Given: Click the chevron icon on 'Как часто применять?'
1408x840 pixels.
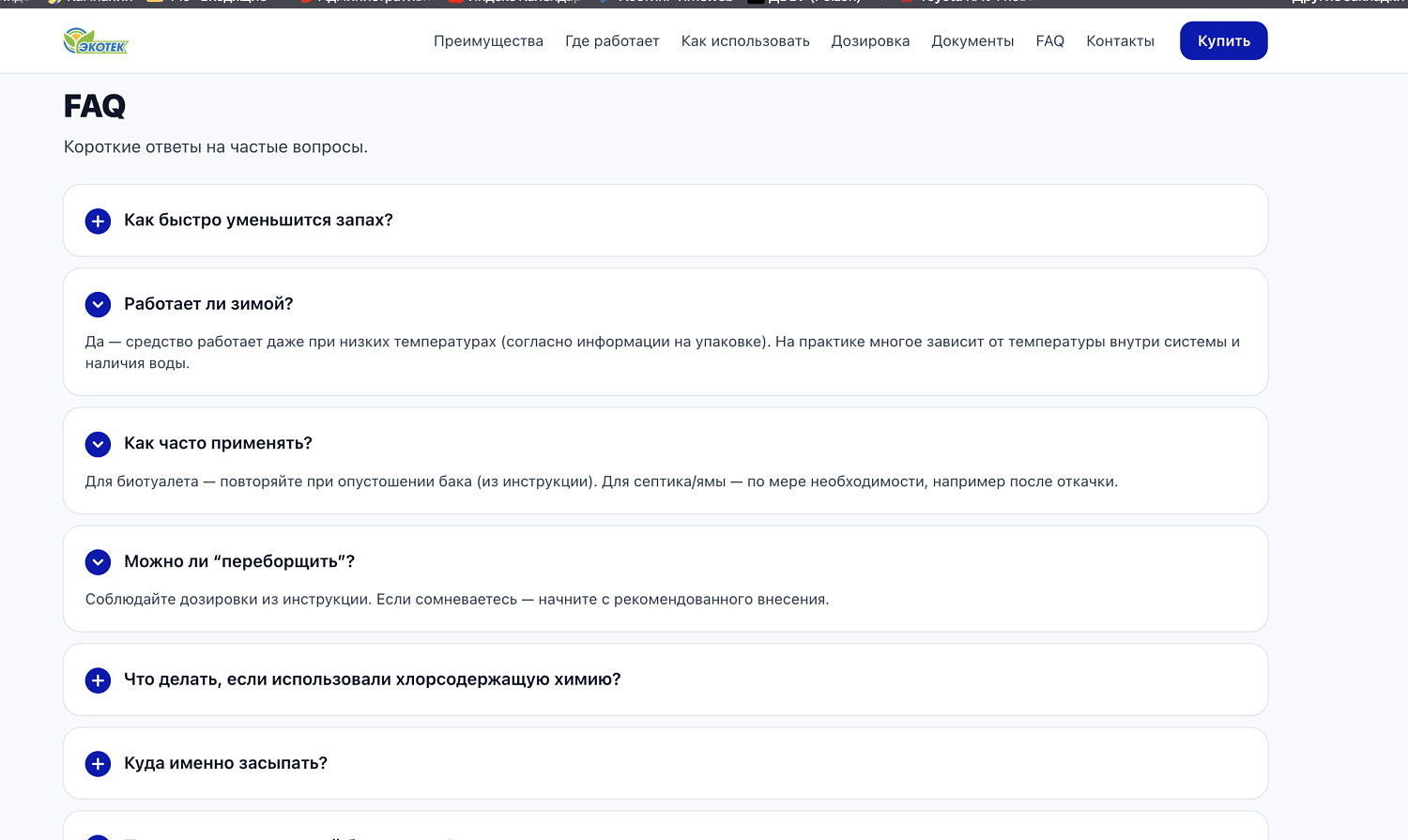Looking at the screenshot, I should click(x=98, y=443).
